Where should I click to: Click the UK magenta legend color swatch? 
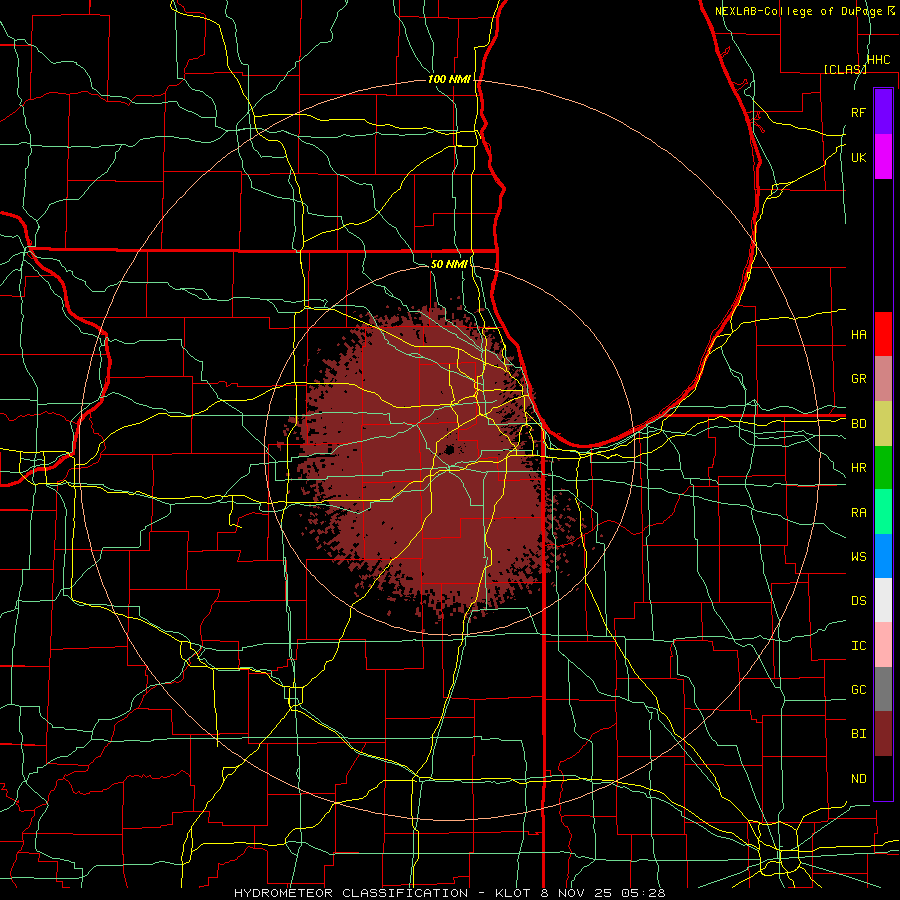[883, 157]
